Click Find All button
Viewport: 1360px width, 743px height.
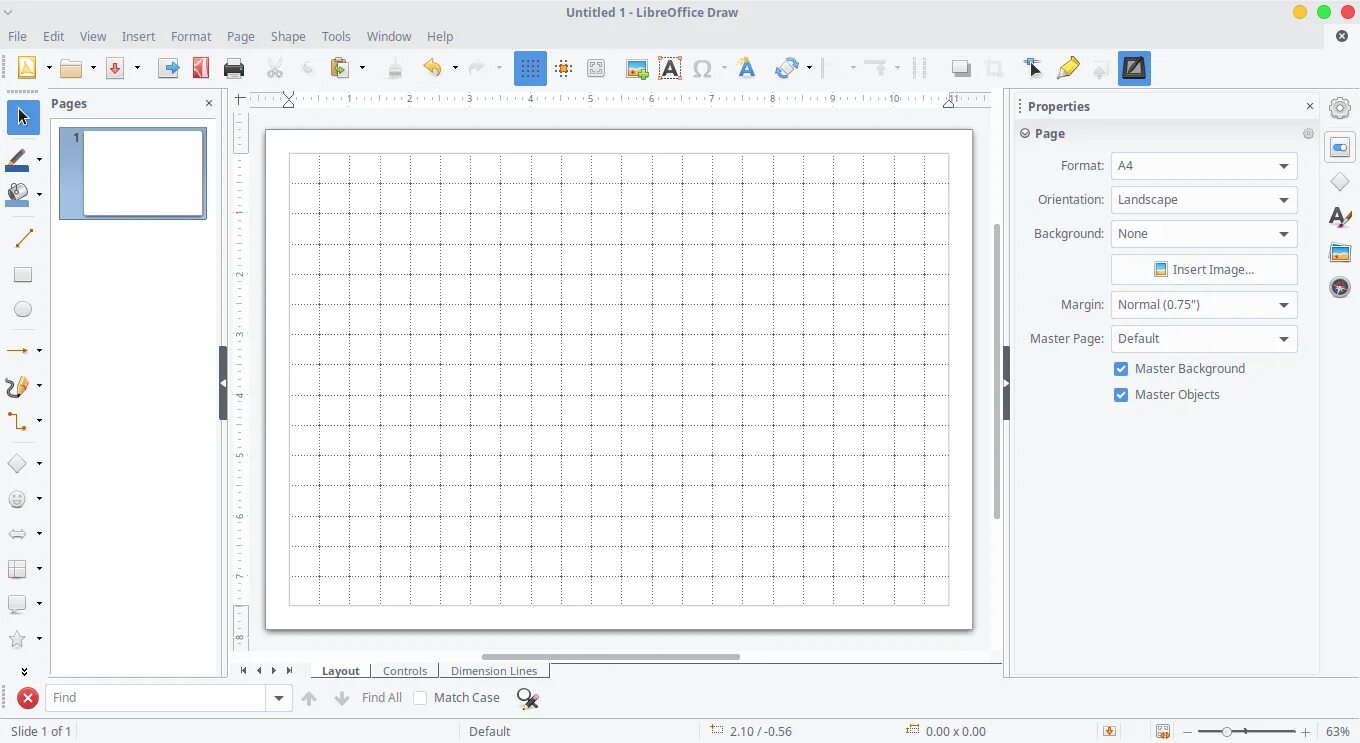382,698
